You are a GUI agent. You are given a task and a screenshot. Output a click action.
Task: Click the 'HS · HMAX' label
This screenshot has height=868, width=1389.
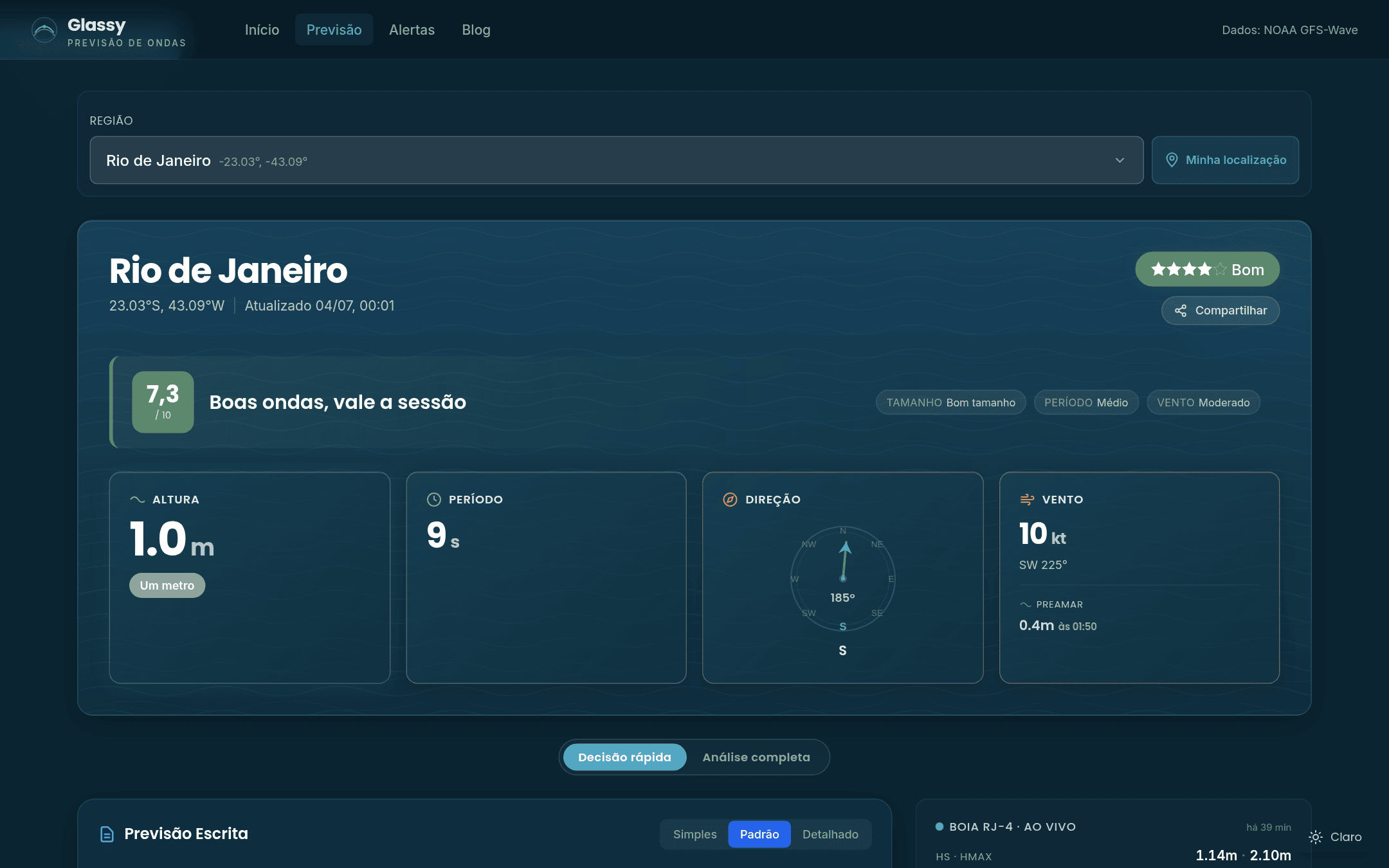click(964, 857)
